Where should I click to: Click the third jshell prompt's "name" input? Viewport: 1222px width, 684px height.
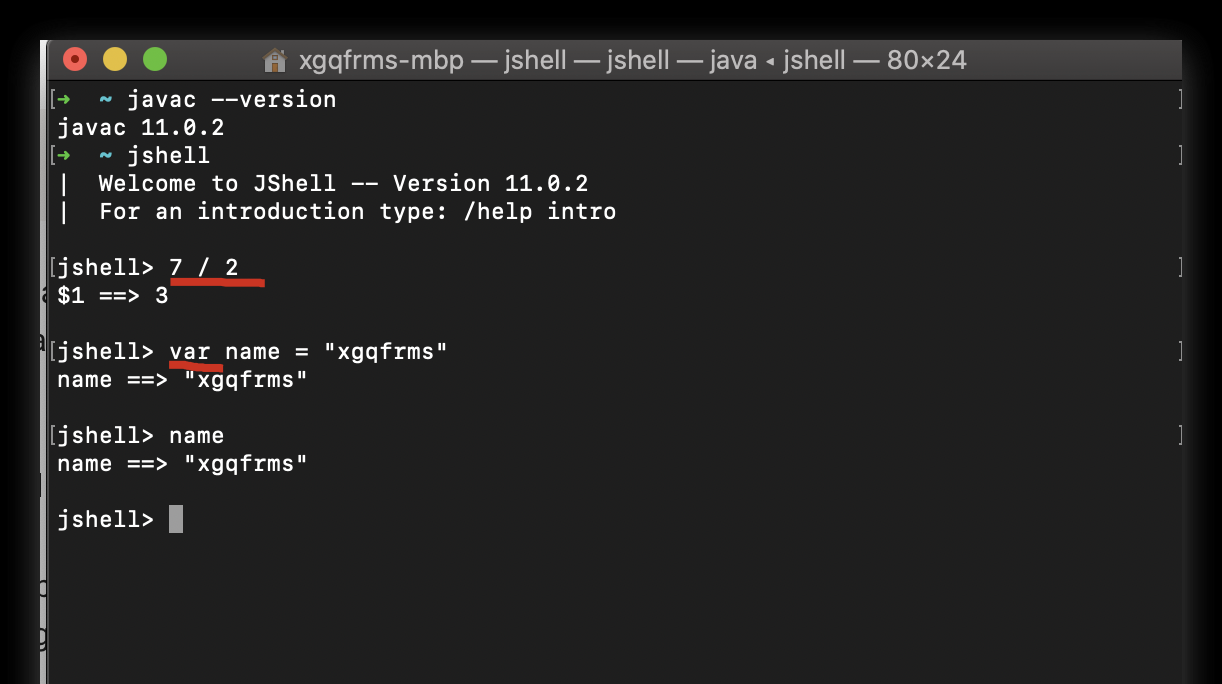(x=197, y=436)
